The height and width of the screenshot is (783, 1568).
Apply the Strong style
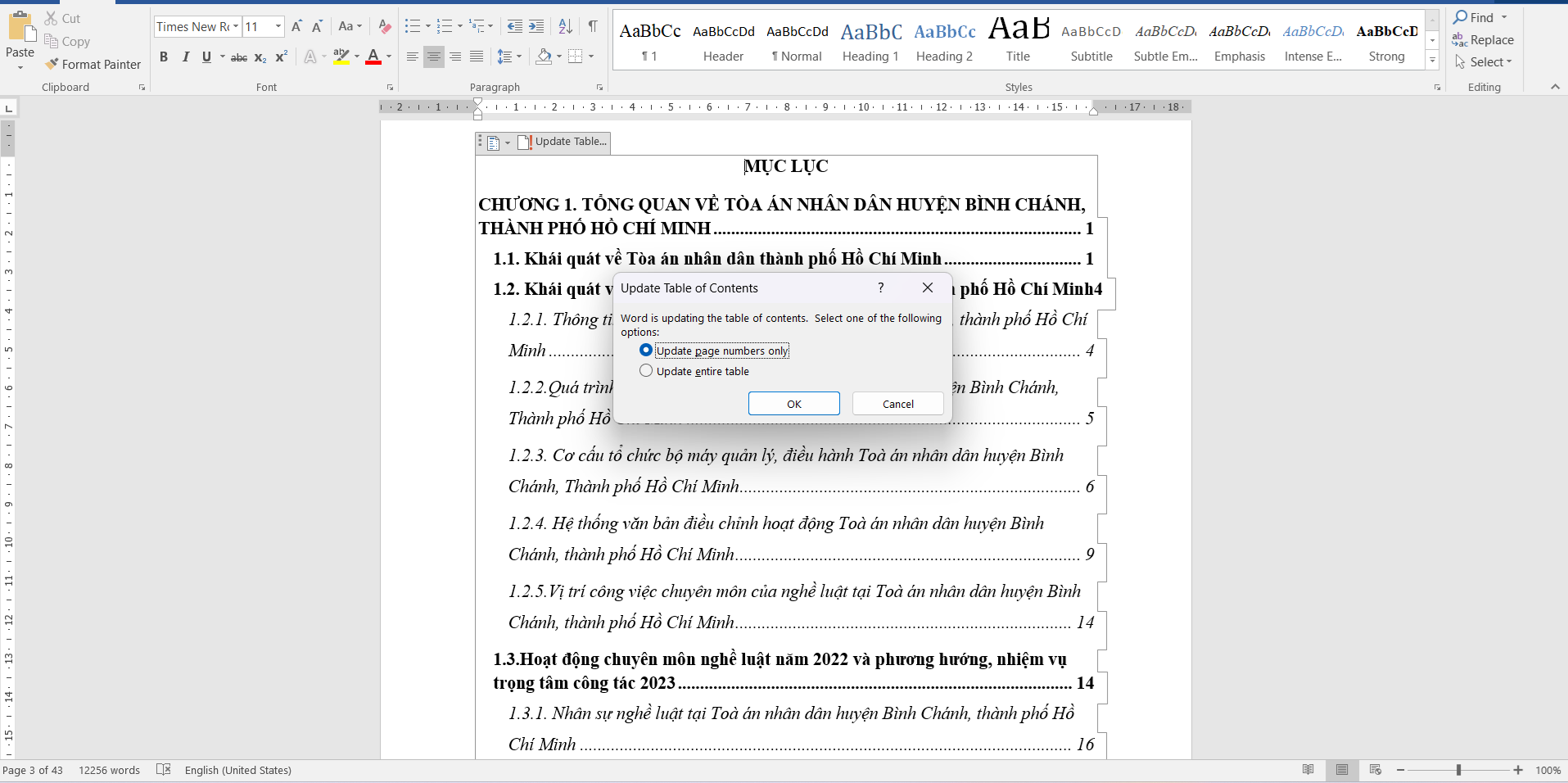(x=1386, y=41)
